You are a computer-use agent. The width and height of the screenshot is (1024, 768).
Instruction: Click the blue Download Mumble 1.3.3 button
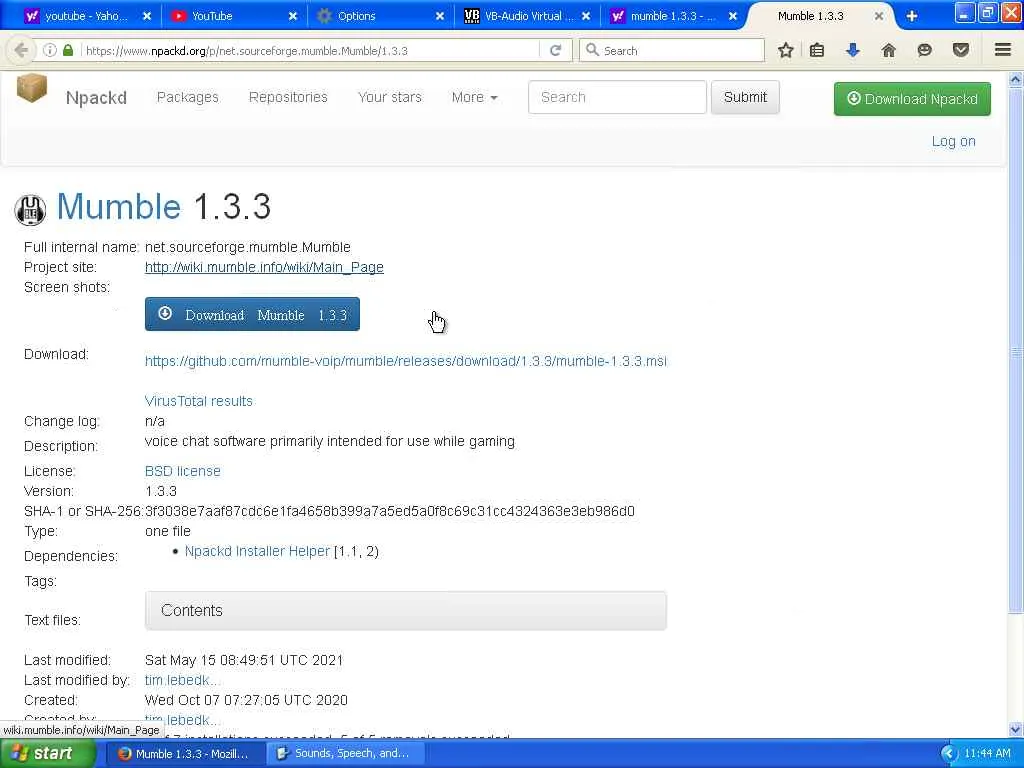[252, 314]
